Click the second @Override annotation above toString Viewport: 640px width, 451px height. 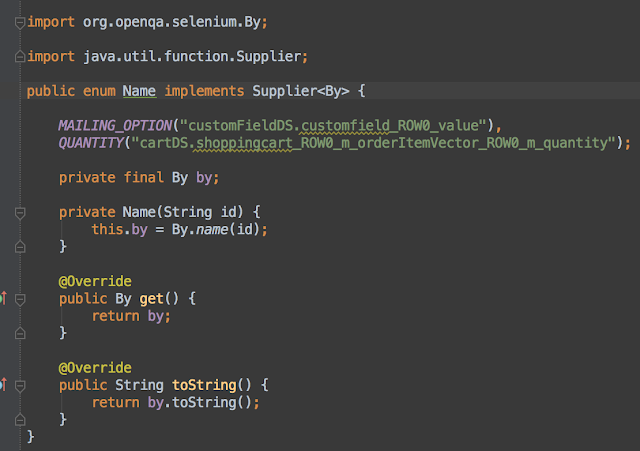[x=95, y=368]
